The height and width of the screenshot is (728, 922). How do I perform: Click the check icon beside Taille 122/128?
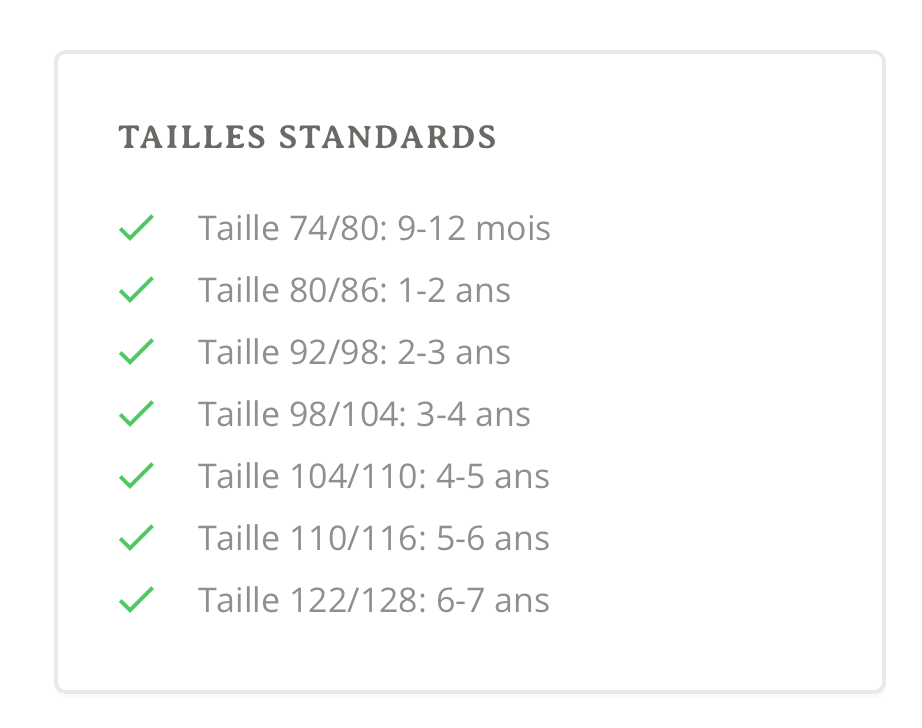pos(135,600)
